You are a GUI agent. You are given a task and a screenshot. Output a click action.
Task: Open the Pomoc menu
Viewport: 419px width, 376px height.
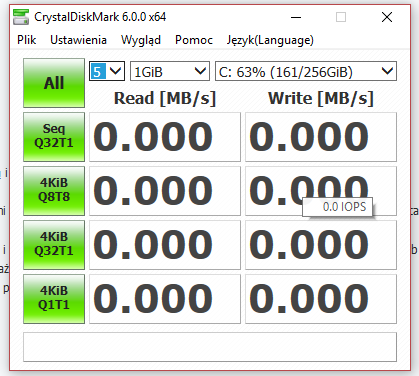click(x=194, y=40)
